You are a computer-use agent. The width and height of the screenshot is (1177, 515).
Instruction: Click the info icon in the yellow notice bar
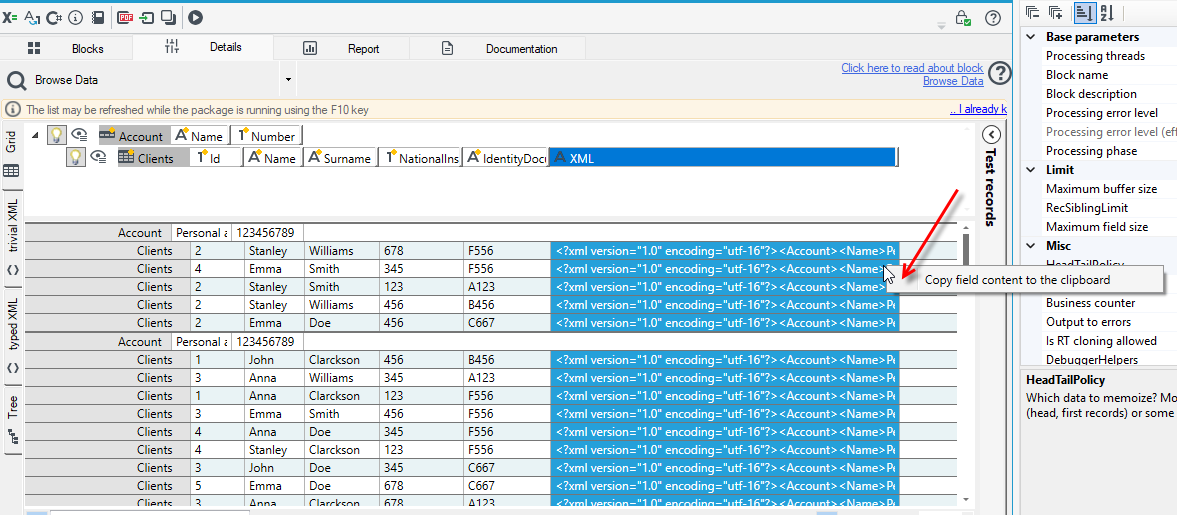tap(13, 110)
